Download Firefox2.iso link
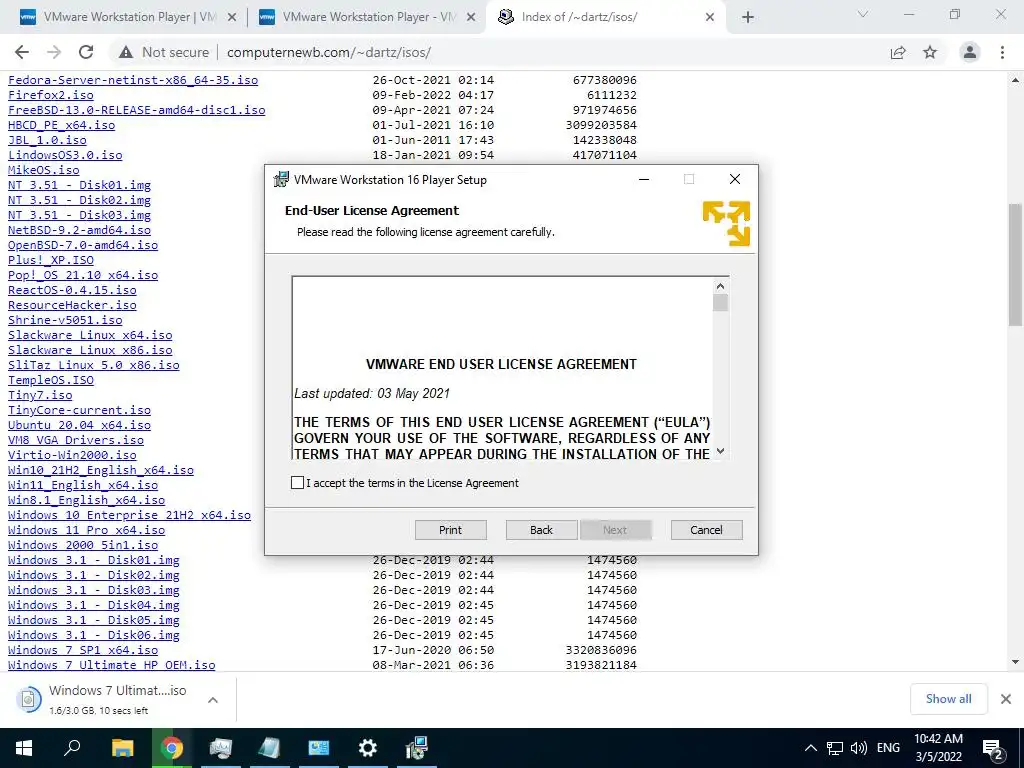 (51, 95)
